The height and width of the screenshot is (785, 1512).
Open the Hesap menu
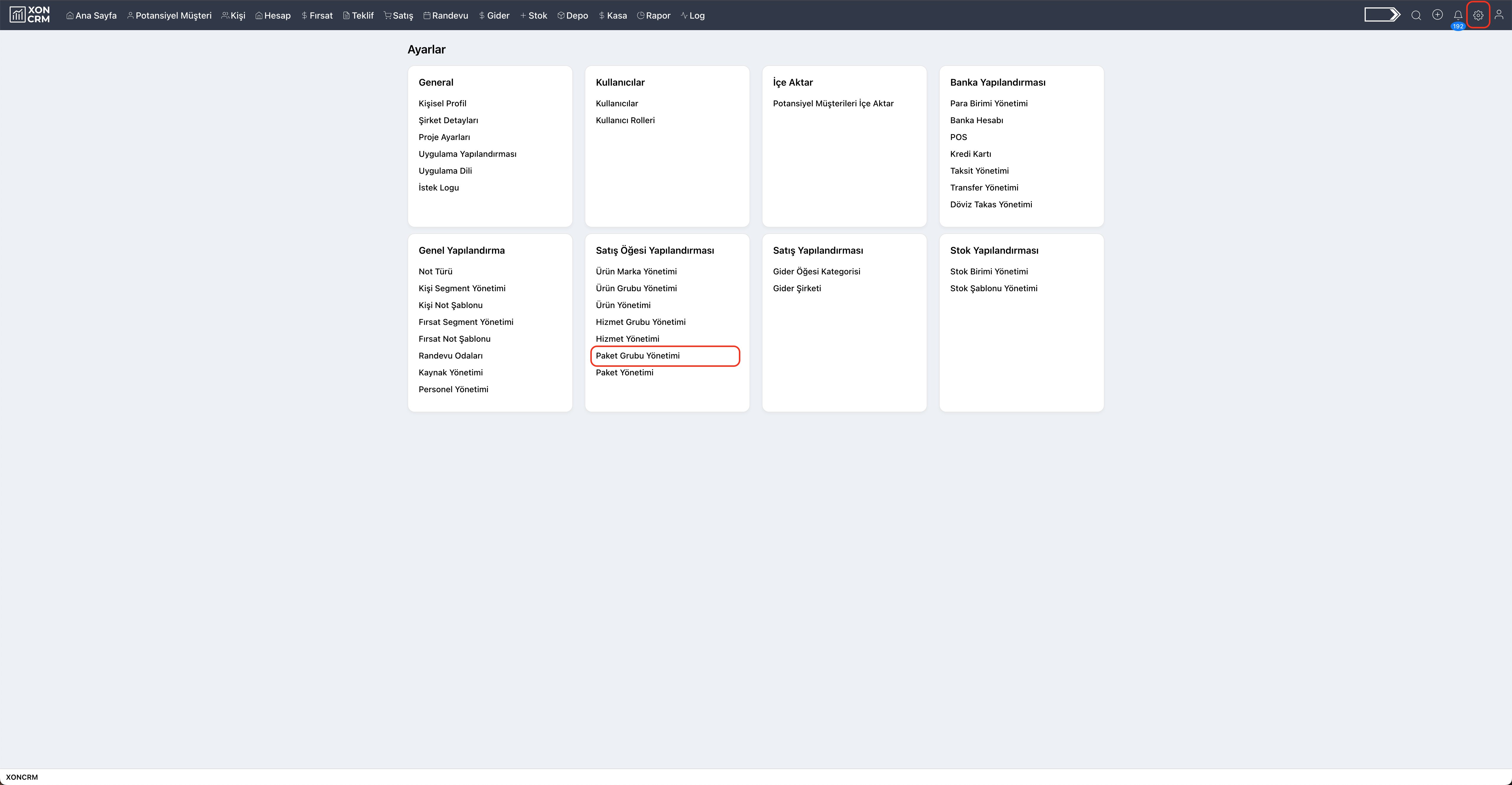click(273, 15)
